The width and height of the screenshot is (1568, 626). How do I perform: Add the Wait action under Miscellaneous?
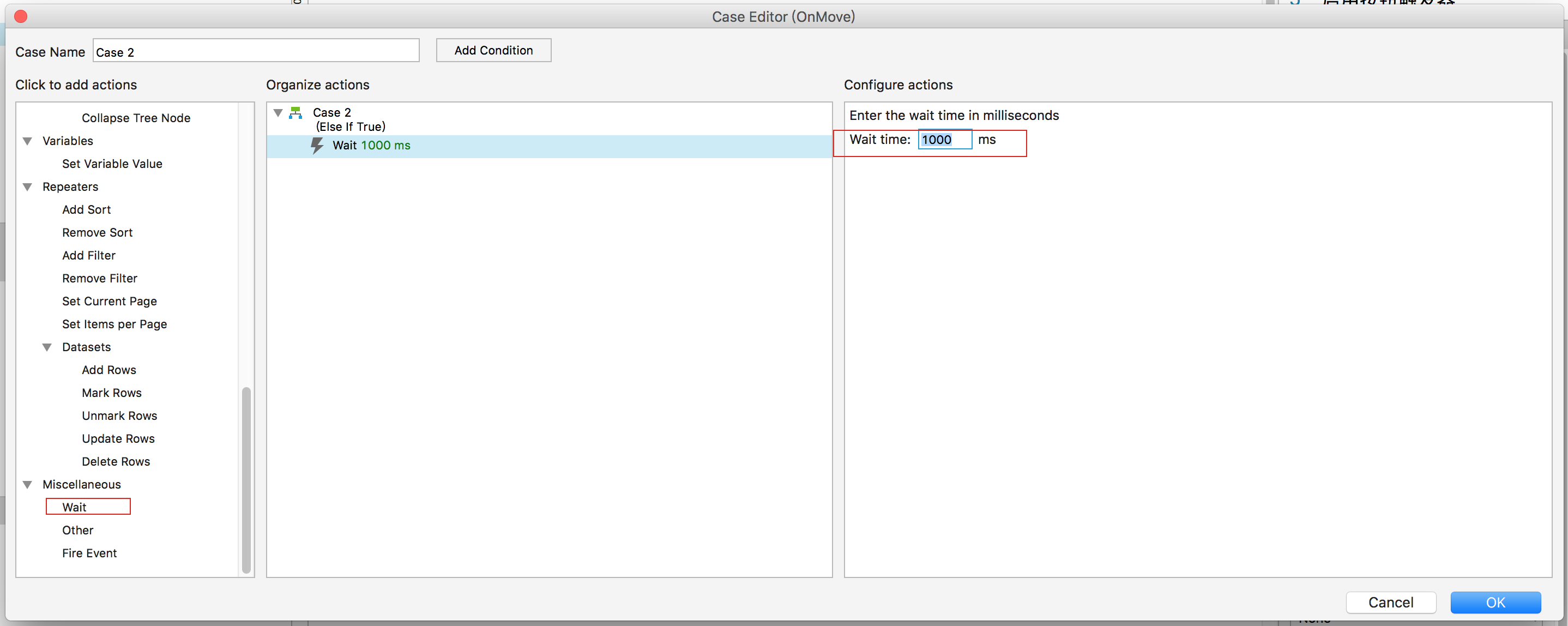[74, 507]
